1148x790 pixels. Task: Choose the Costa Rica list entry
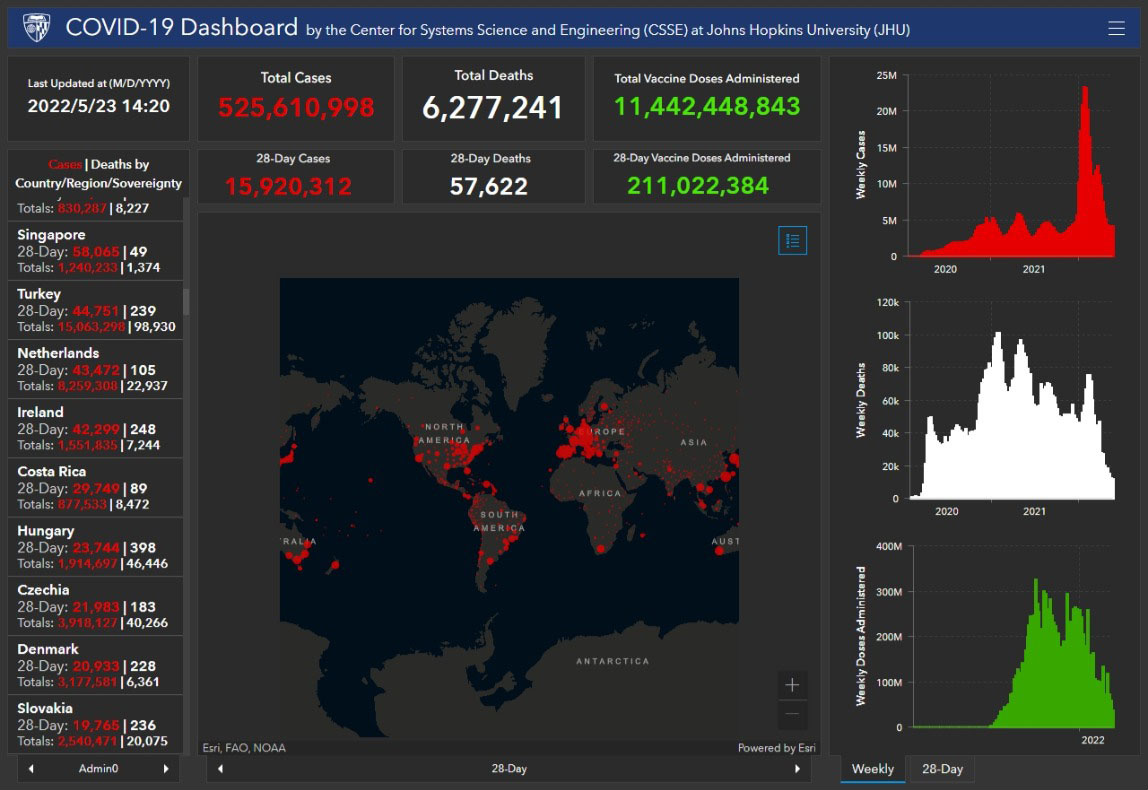[95, 487]
